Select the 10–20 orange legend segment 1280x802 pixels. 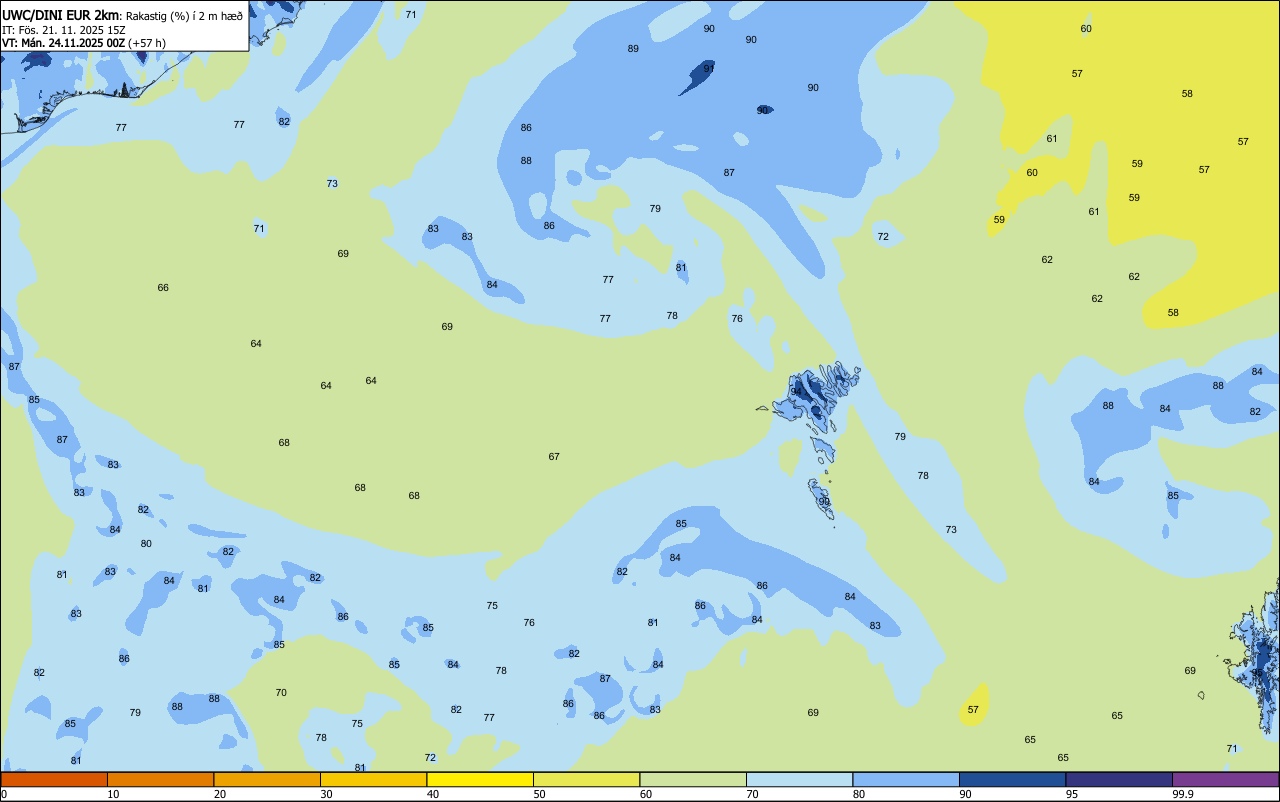click(160, 779)
